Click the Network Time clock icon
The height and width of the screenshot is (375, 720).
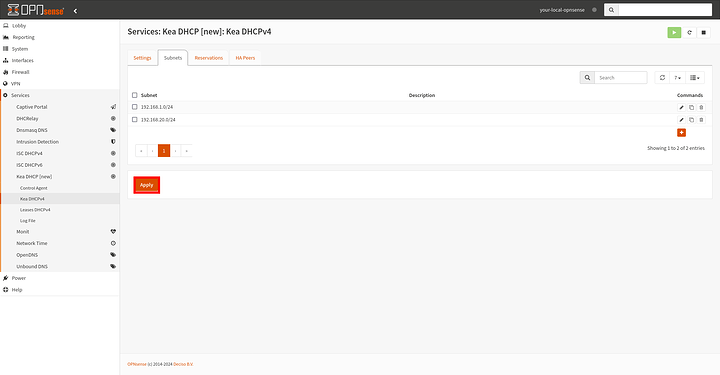point(113,243)
